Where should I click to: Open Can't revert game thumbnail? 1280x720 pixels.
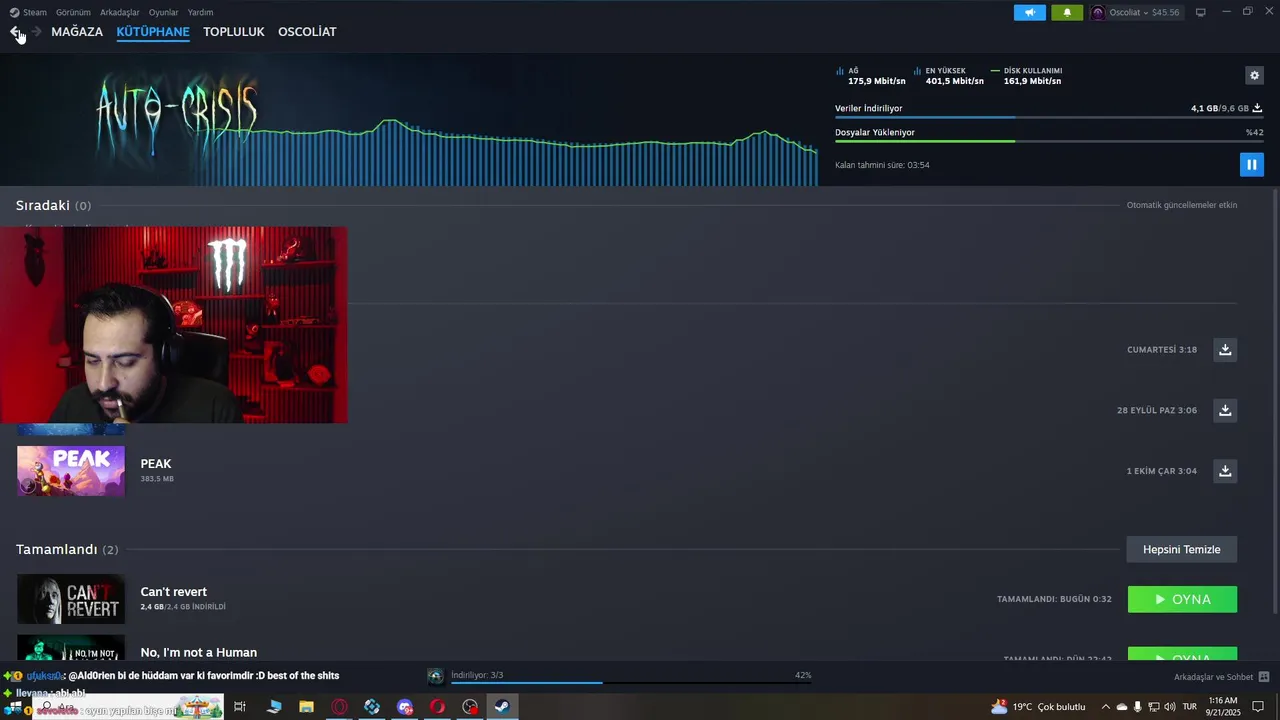pyautogui.click(x=71, y=599)
